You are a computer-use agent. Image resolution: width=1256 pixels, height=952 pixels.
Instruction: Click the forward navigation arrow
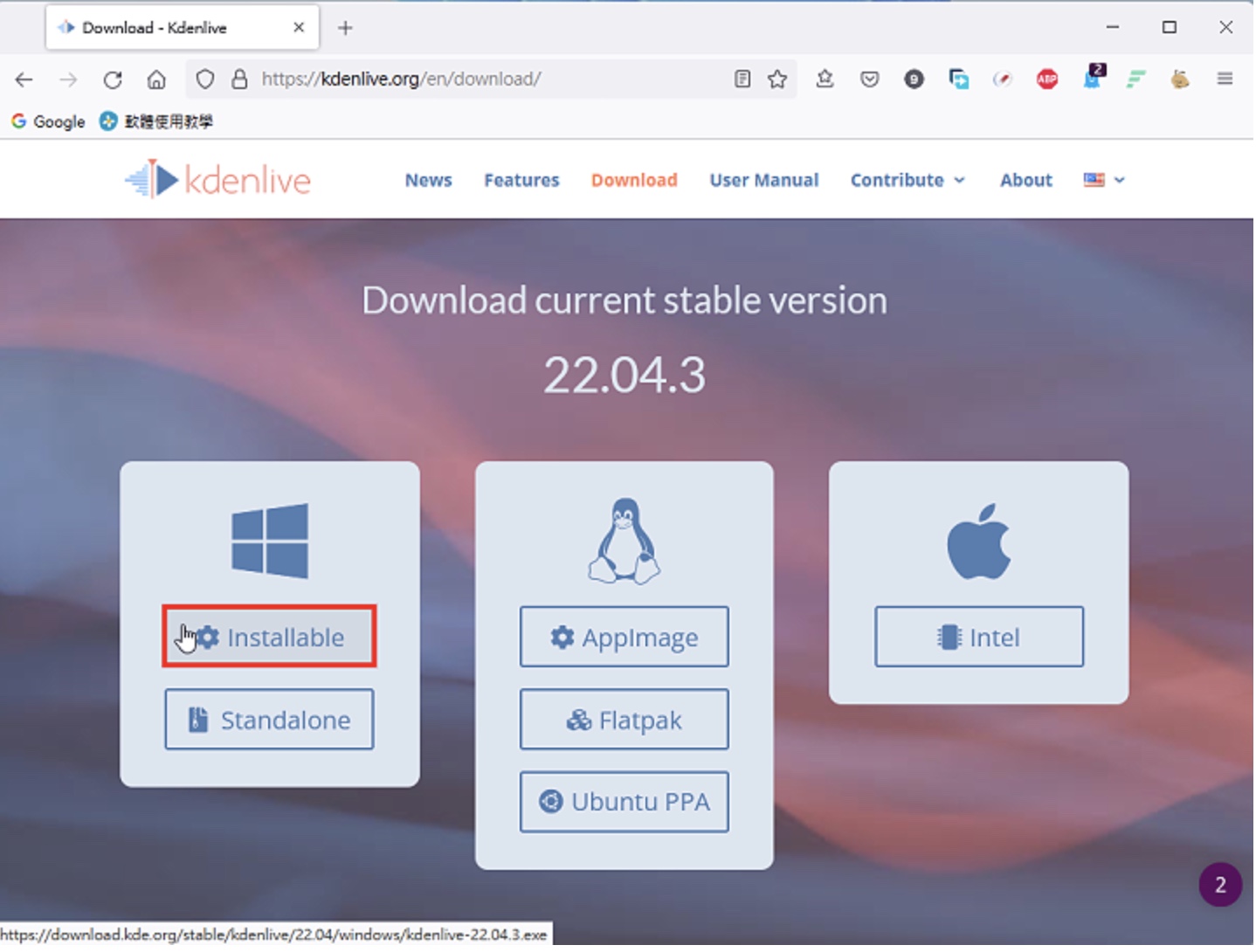(68, 79)
